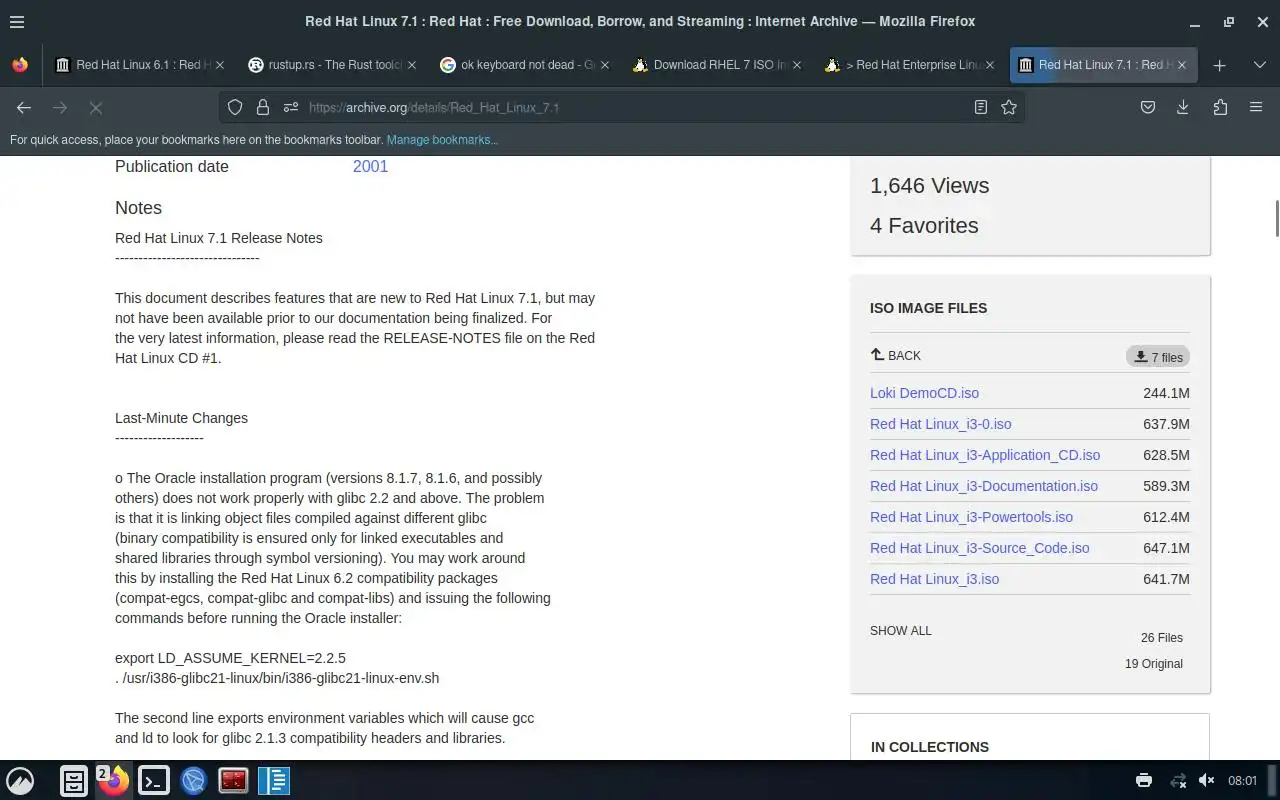This screenshot has width=1280, height=800.
Task: Select the 1,646 Views text
Action: [x=929, y=186]
